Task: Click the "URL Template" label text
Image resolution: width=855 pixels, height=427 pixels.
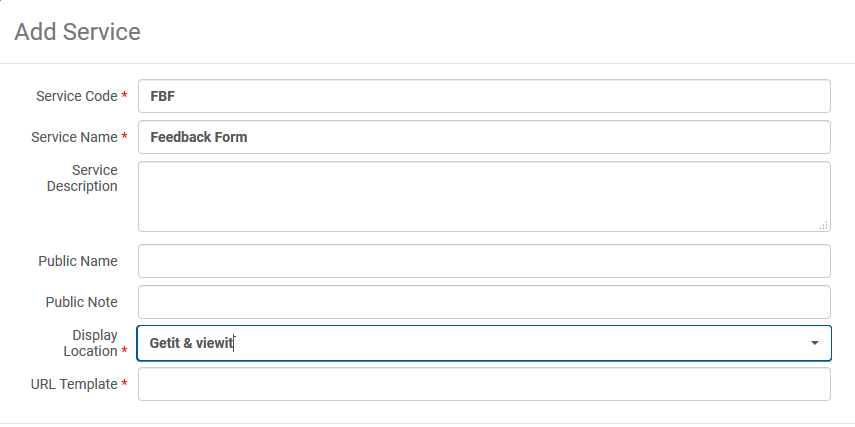Action: (74, 384)
